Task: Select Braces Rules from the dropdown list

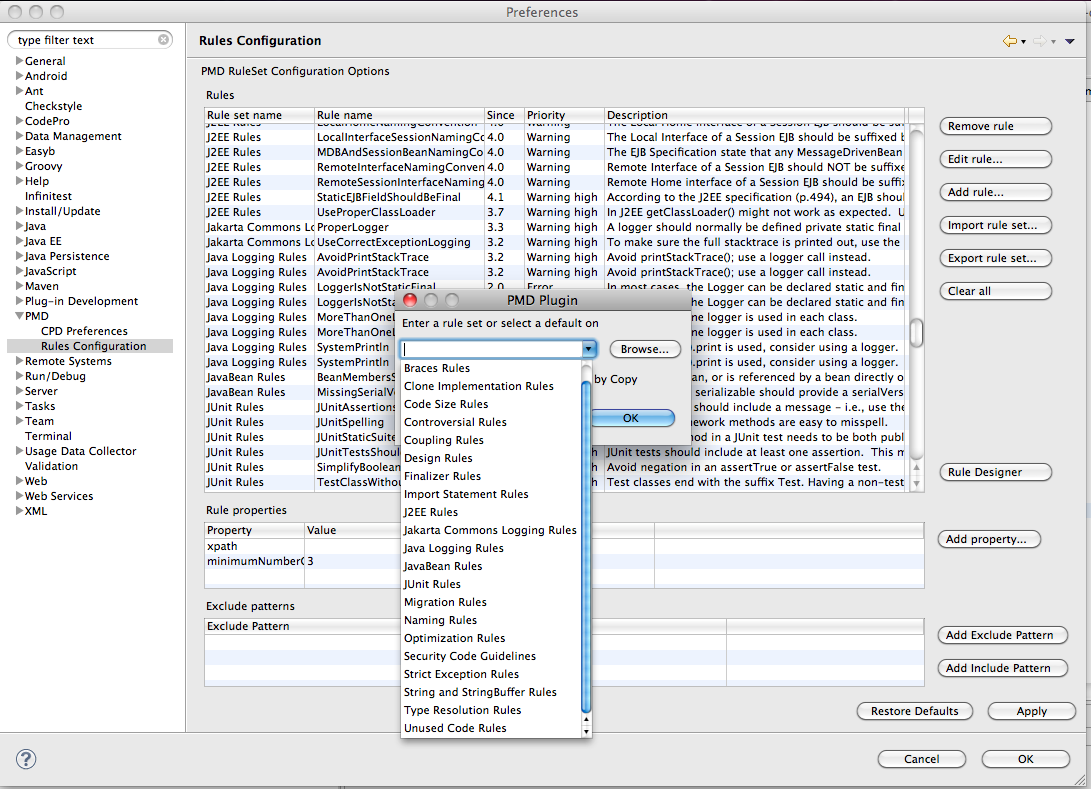Action: click(491, 368)
